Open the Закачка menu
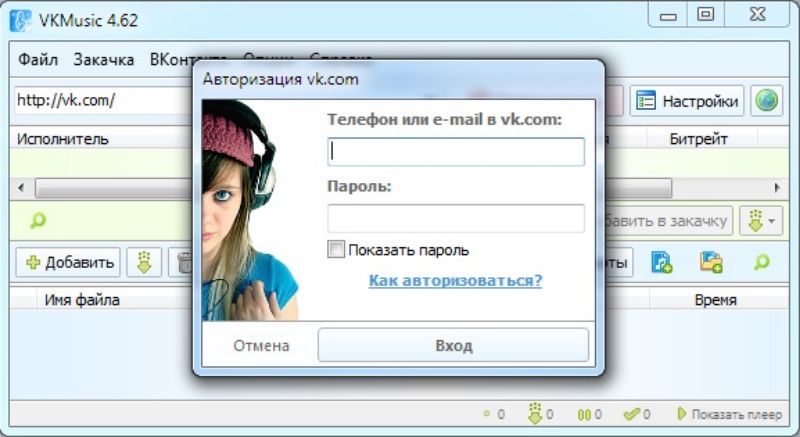The height and width of the screenshot is (437, 800). tap(104, 60)
